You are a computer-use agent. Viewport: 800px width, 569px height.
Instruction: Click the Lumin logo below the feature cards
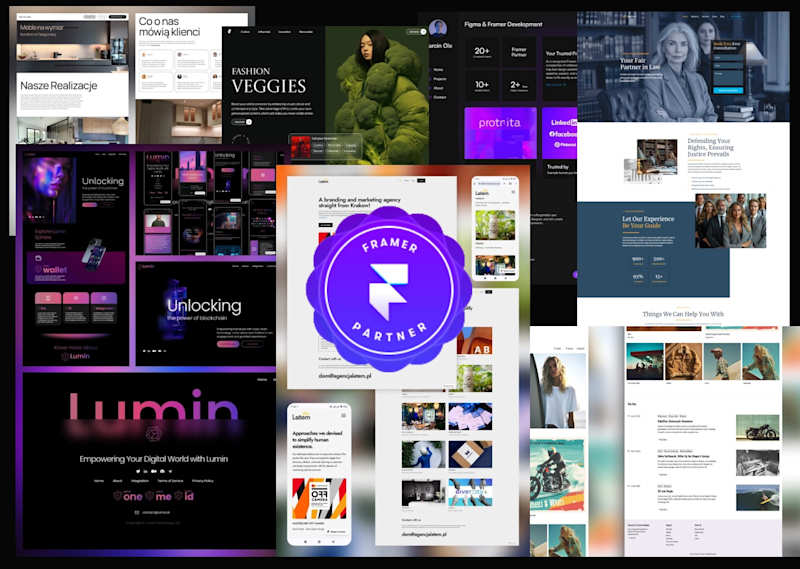click(76, 356)
